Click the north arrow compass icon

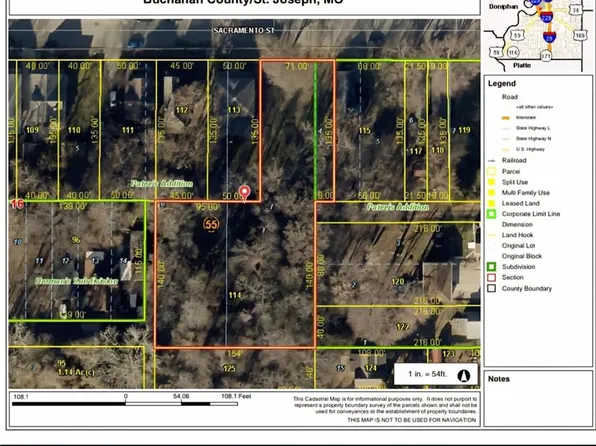tap(463, 376)
